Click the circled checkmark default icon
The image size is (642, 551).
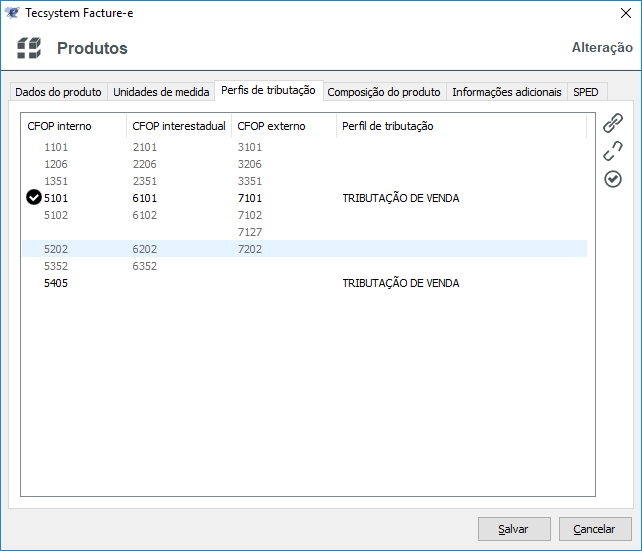(x=613, y=179)
